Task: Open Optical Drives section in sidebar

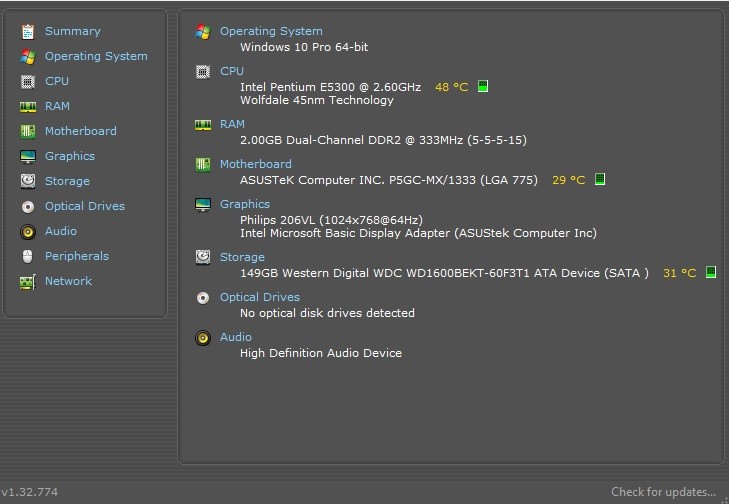Action: (85, 206)
